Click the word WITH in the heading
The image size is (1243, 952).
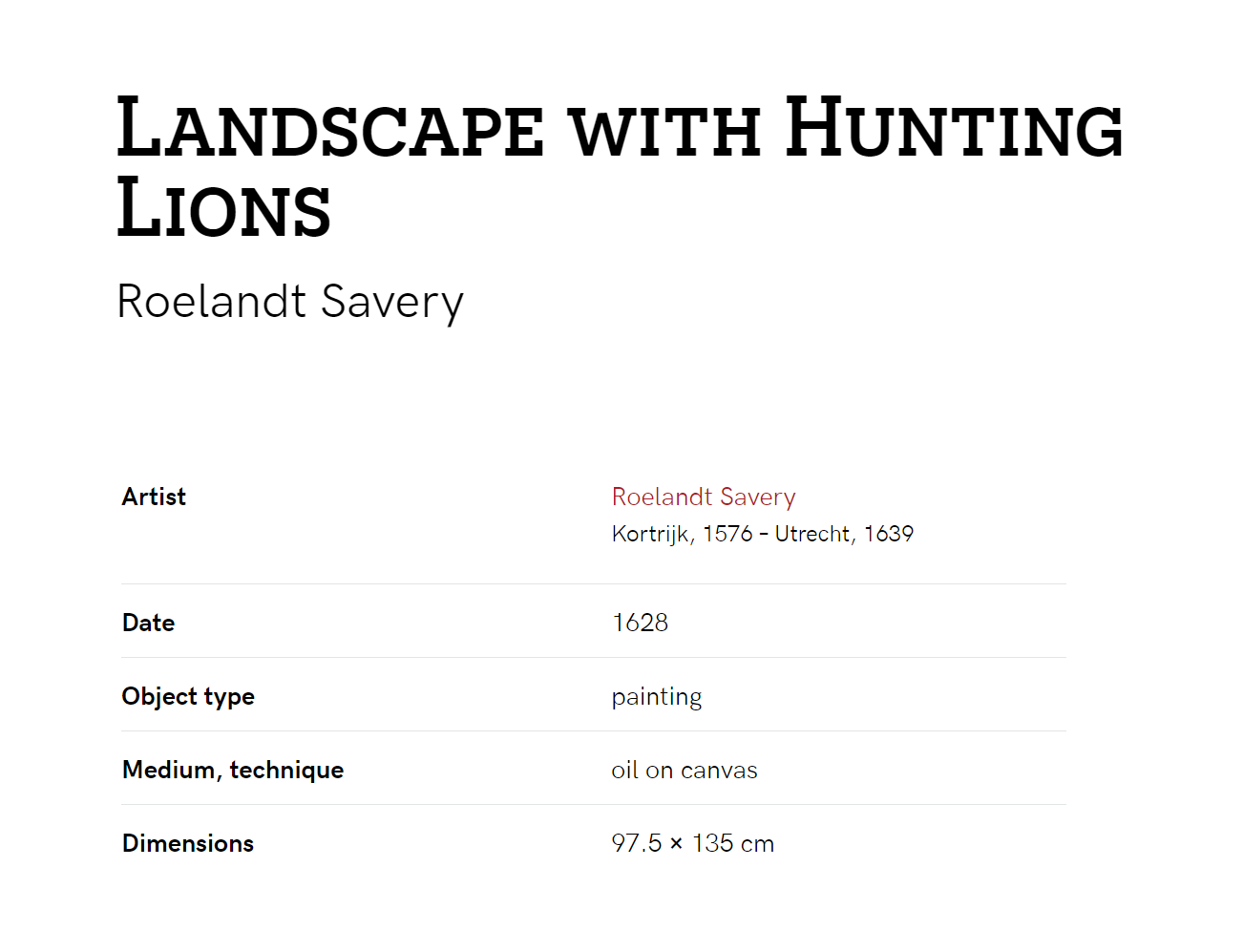click(665, 133)
